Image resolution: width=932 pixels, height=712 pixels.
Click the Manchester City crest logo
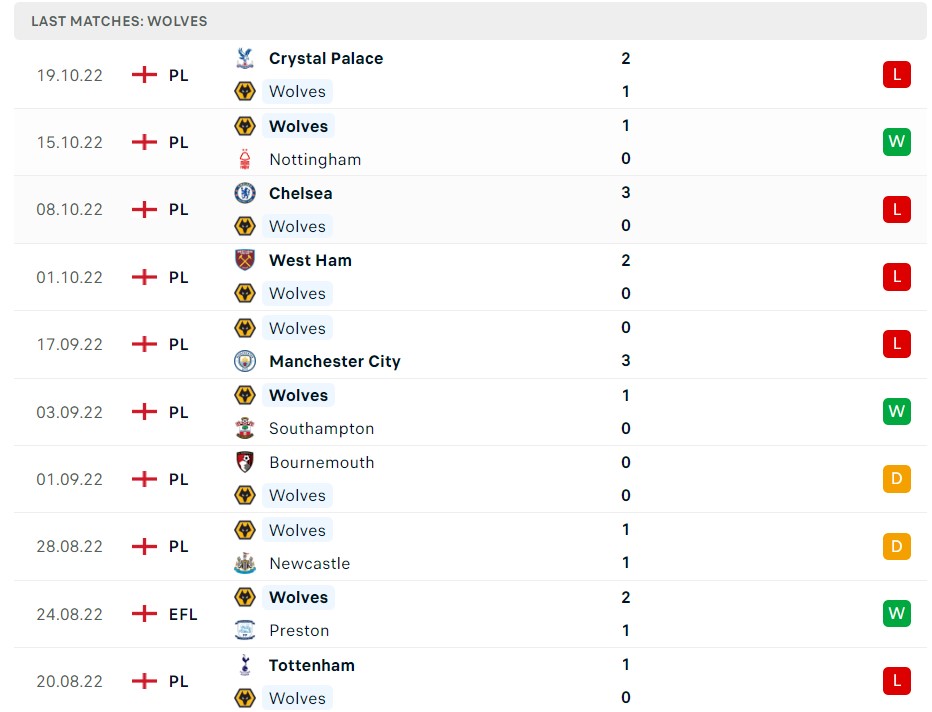[x=244, y=361]
